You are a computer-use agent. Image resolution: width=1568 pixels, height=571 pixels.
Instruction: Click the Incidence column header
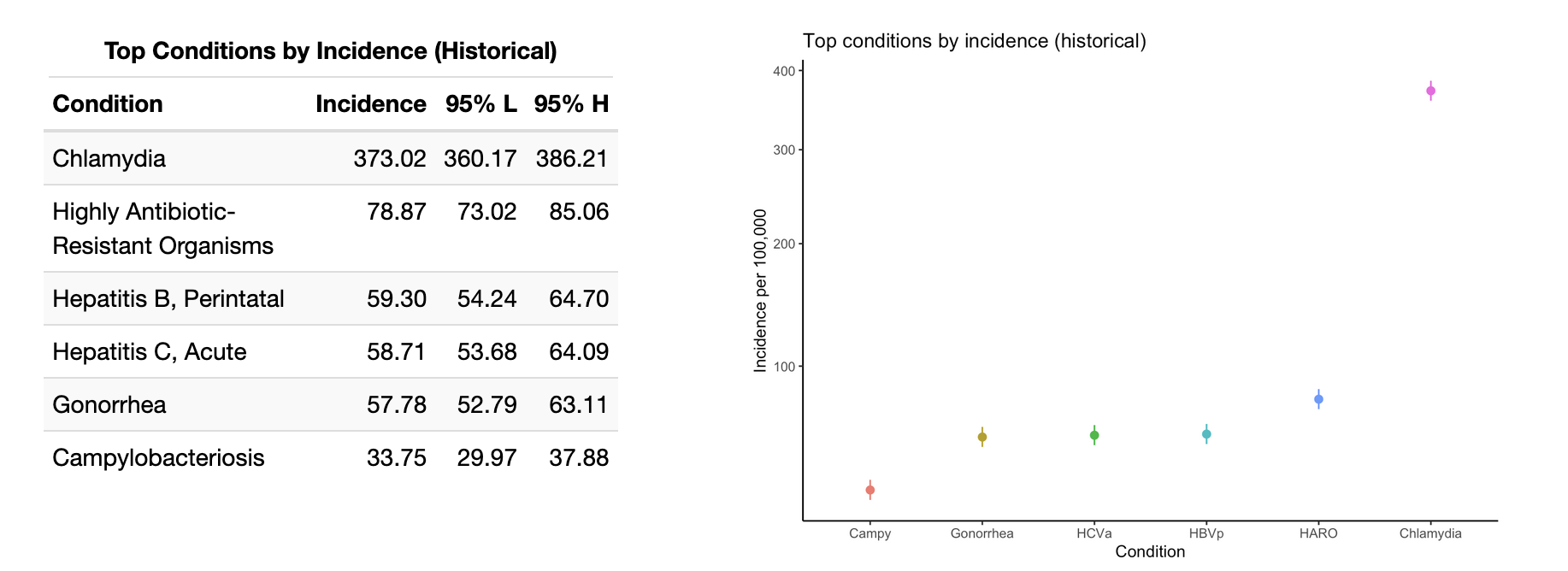tap(370, 104)
